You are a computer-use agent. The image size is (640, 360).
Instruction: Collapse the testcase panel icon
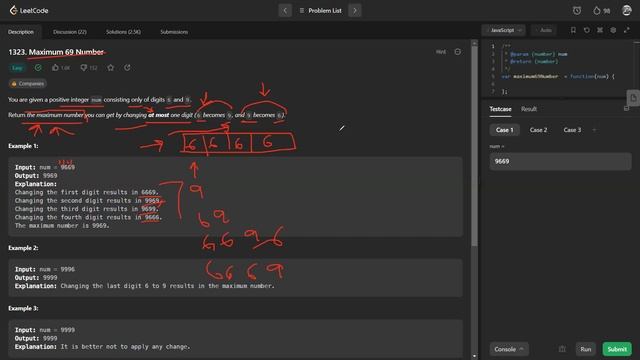click(x=627, y=109)
